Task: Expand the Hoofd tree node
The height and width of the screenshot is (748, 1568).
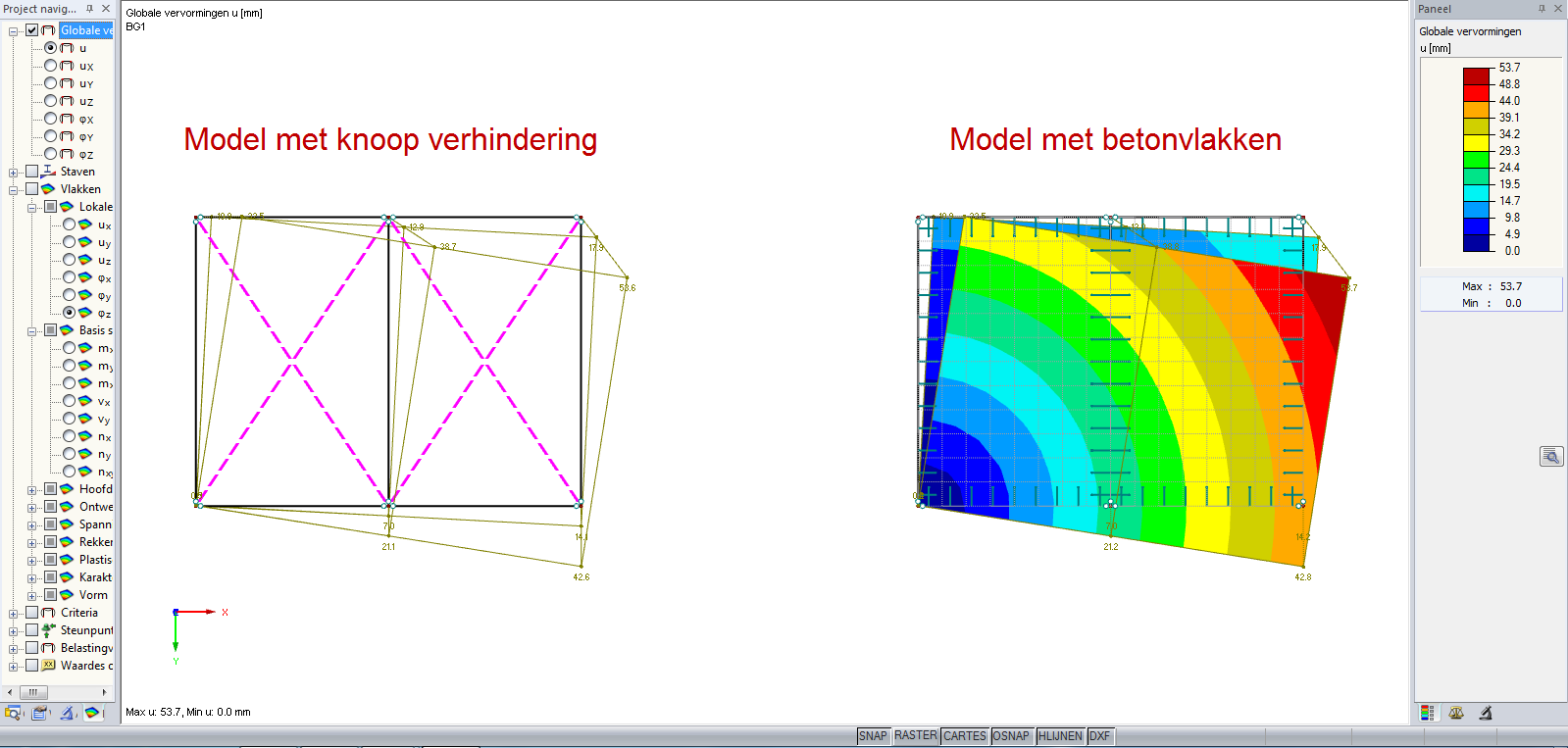Action: tap(32, 490)
